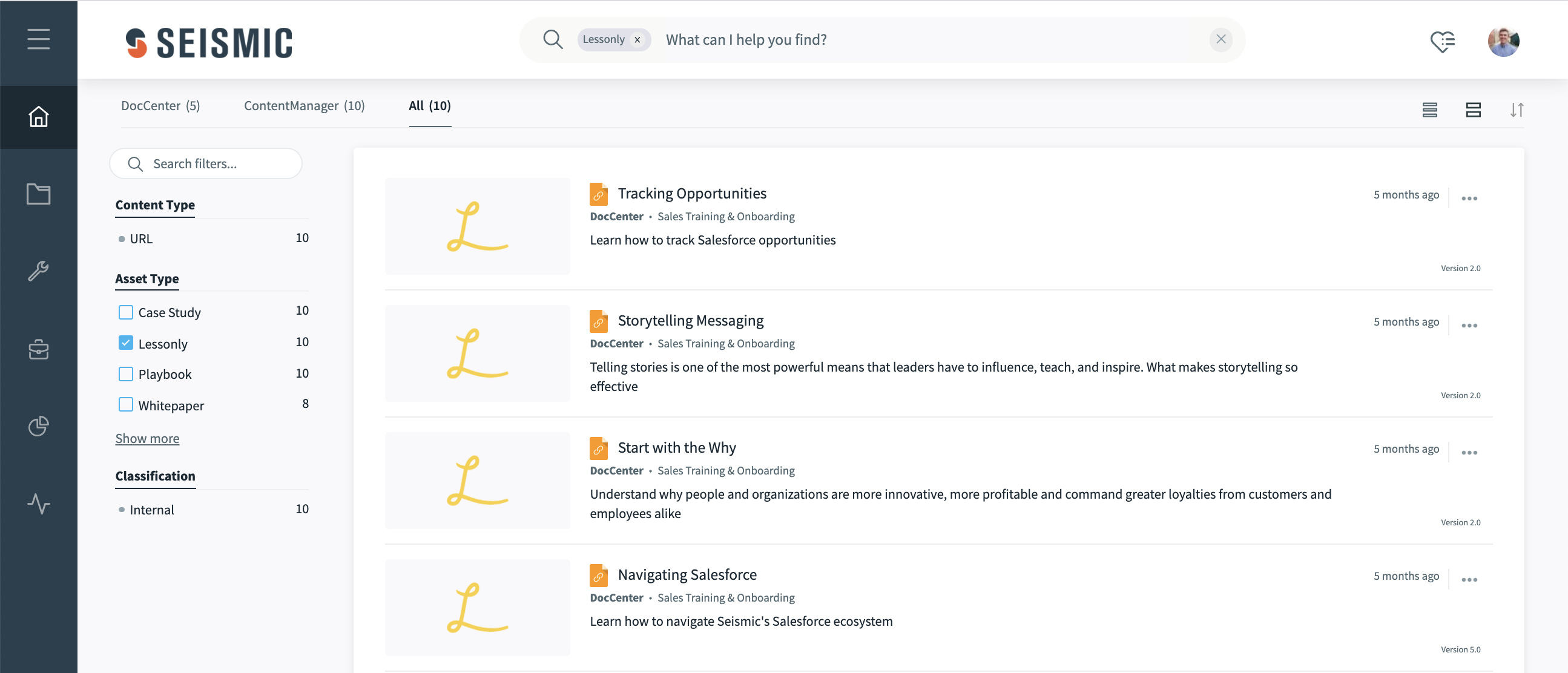The height and width of the screenshot is (673, 1568).
Task: Click '5 months ago' on Tracking Opportunities
Action: pyautogui.click(x=1406, y=195)
